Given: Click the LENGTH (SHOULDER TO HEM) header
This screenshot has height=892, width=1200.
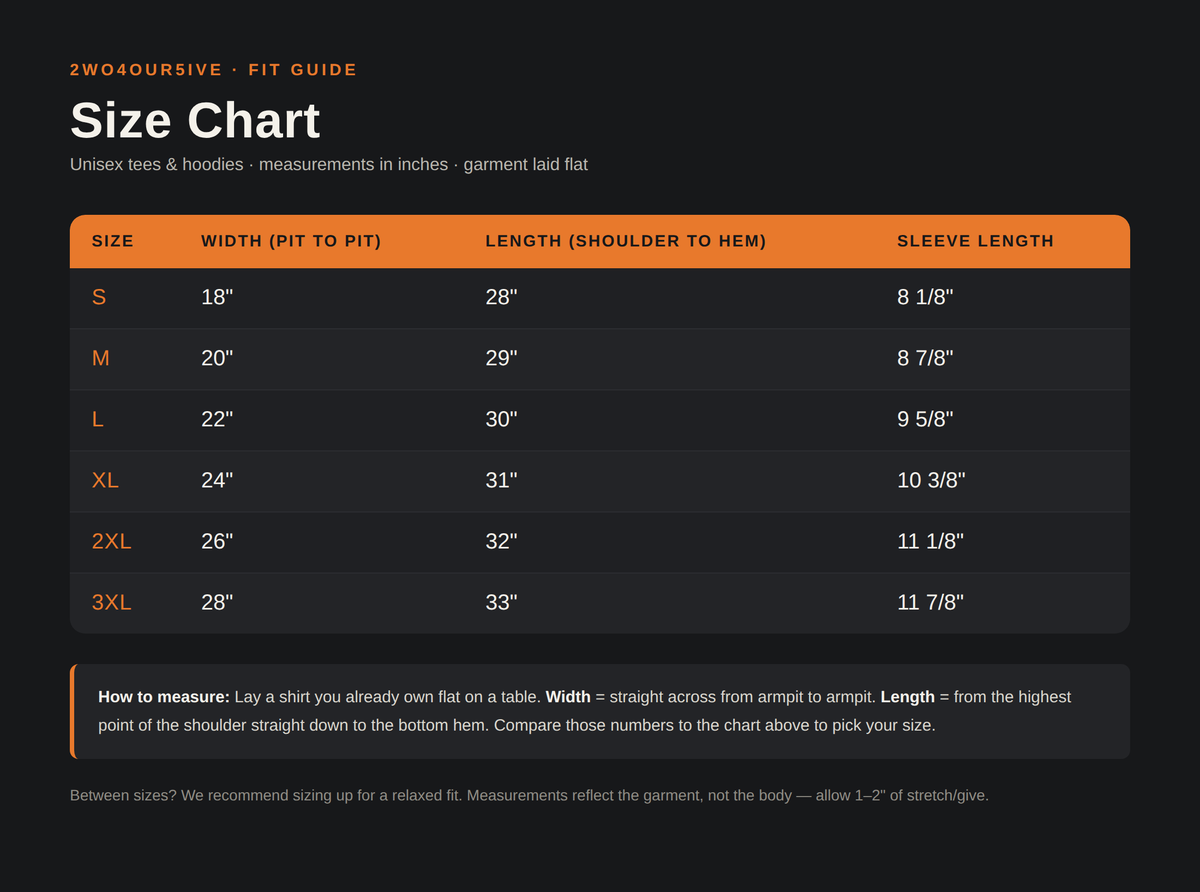Looking at the screenshot, I should [x=626, y=241].
